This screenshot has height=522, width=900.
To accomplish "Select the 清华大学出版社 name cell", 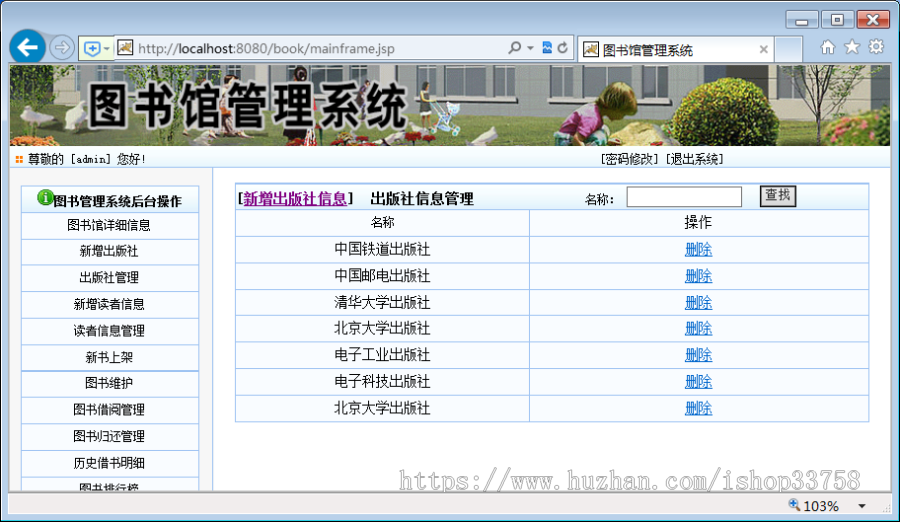I will [x=382, y=303].
